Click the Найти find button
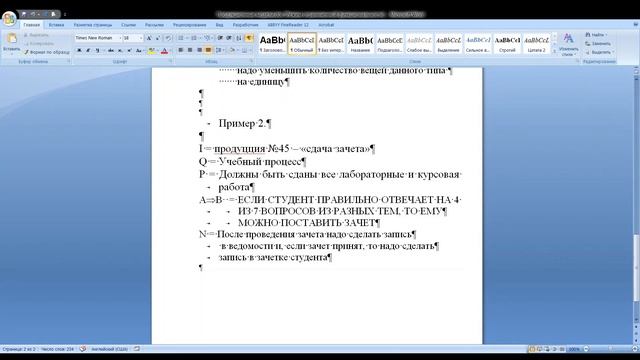The image size is (640, 360). [x=596, y=35]
